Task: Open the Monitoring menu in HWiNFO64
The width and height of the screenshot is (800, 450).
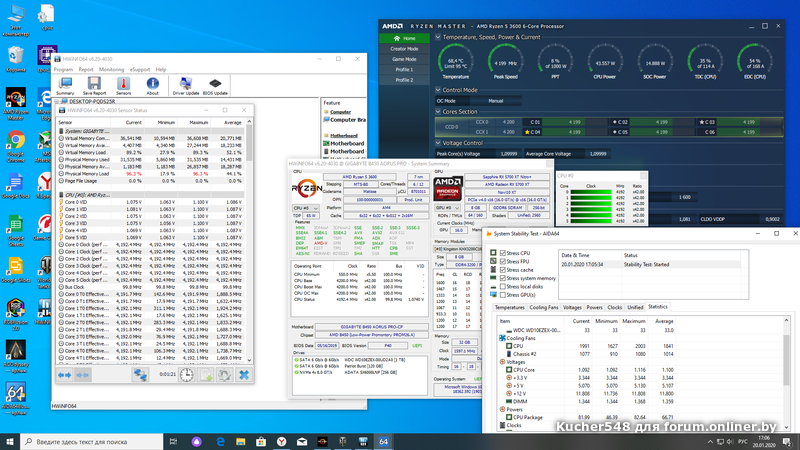Action: [x=111, y=70]
